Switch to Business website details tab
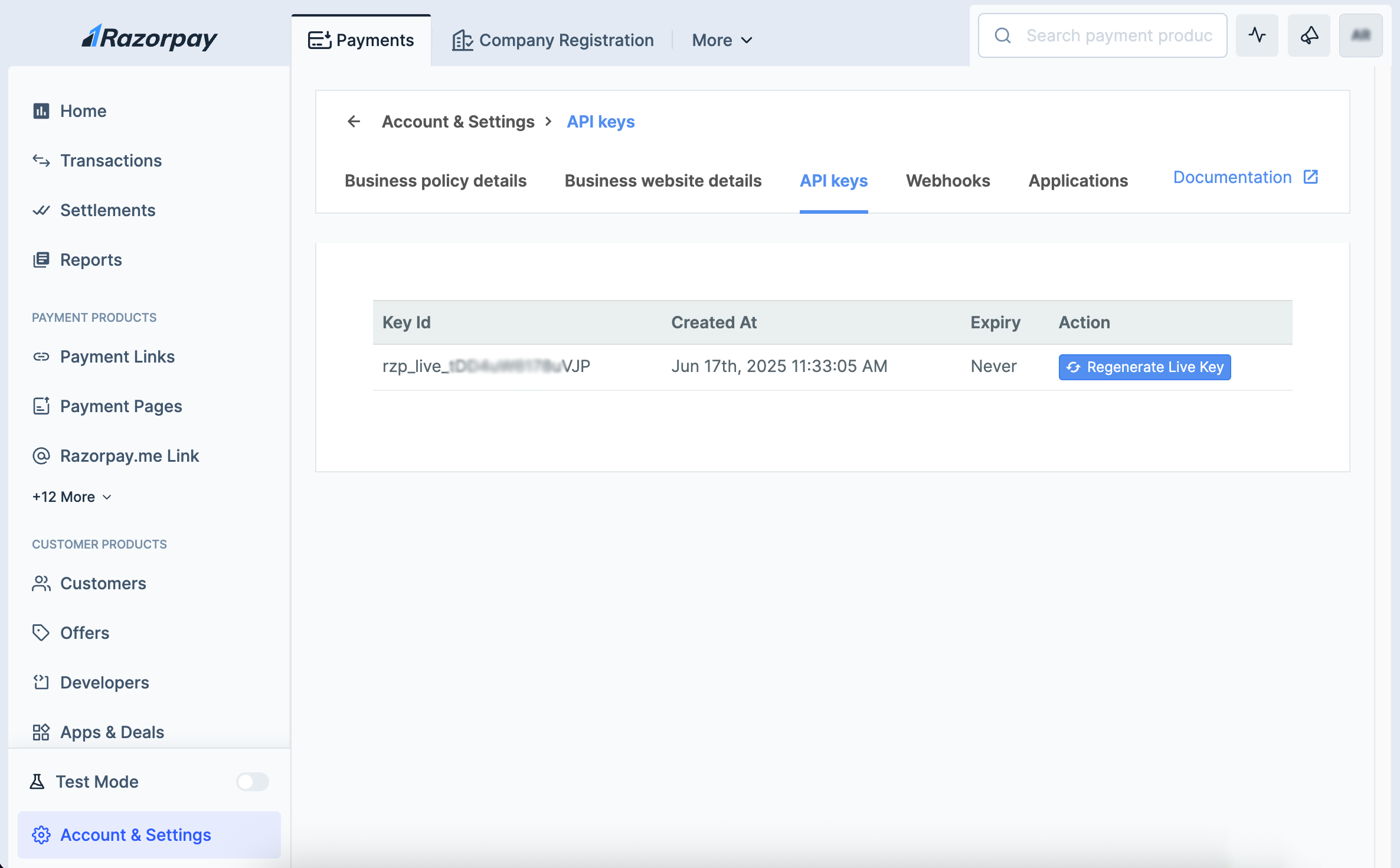This screenshot has height=868, width=1400. (x=663, y=181)
